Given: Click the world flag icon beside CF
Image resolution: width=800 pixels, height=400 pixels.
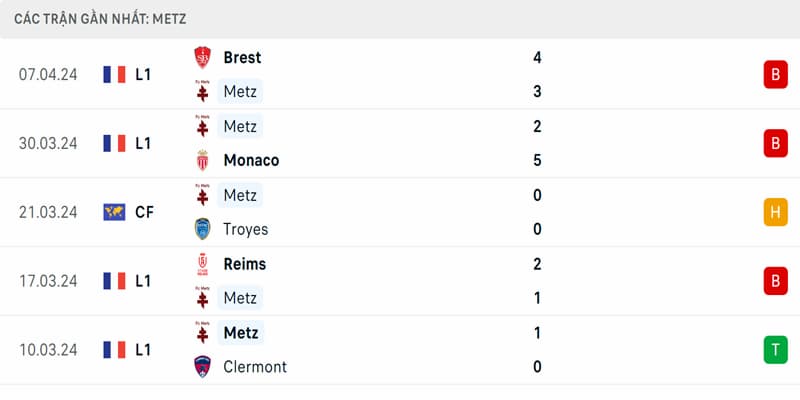Looking at the screenshot, I should (x=114, y=212).
